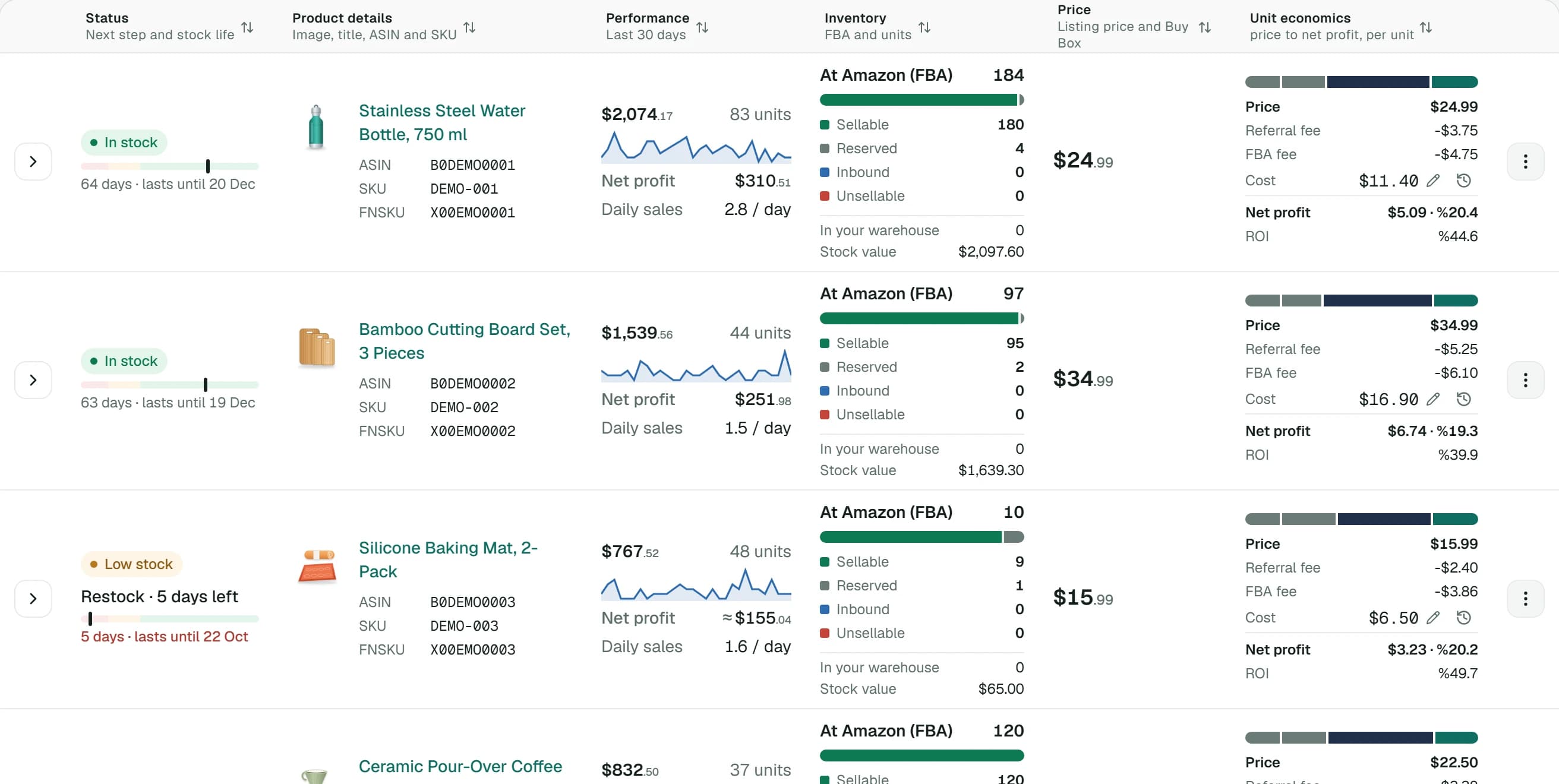
Task: Open Stainless Steel Water Bottle product link
Action: (x=442, y=122)
